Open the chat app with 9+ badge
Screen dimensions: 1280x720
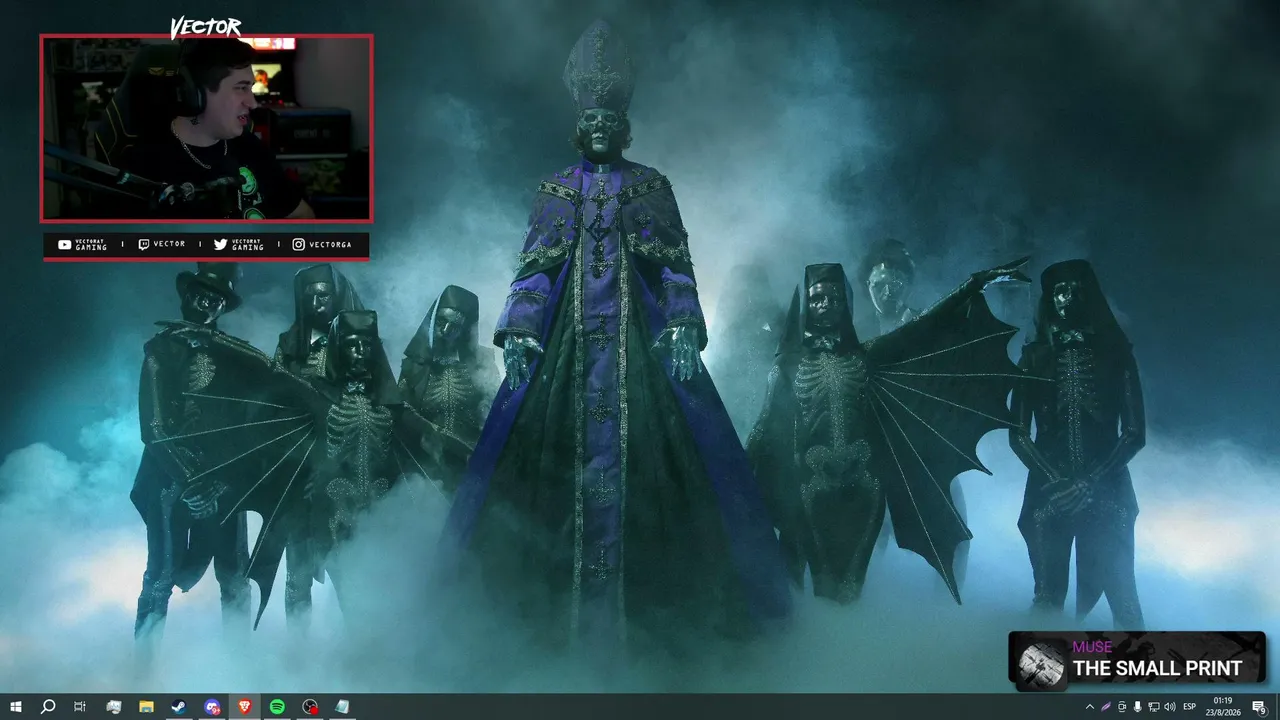point(212,707)
